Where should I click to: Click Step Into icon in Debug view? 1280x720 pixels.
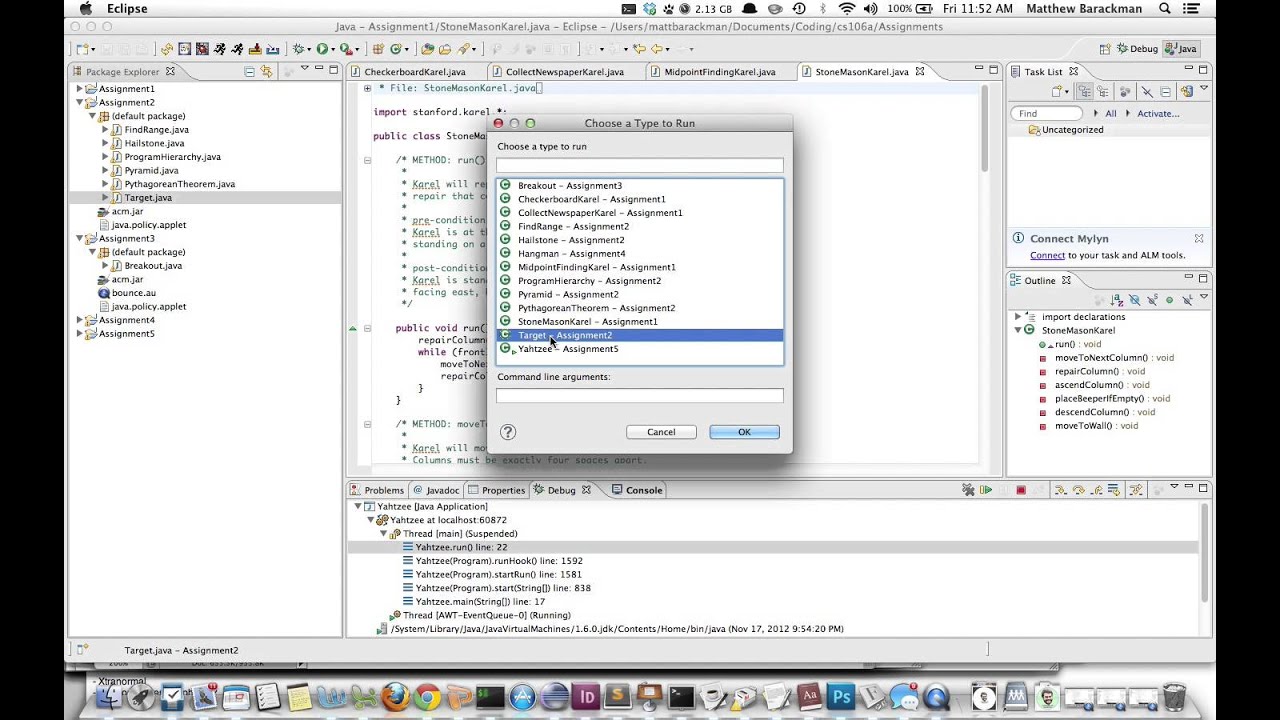tap(1061, 490)
